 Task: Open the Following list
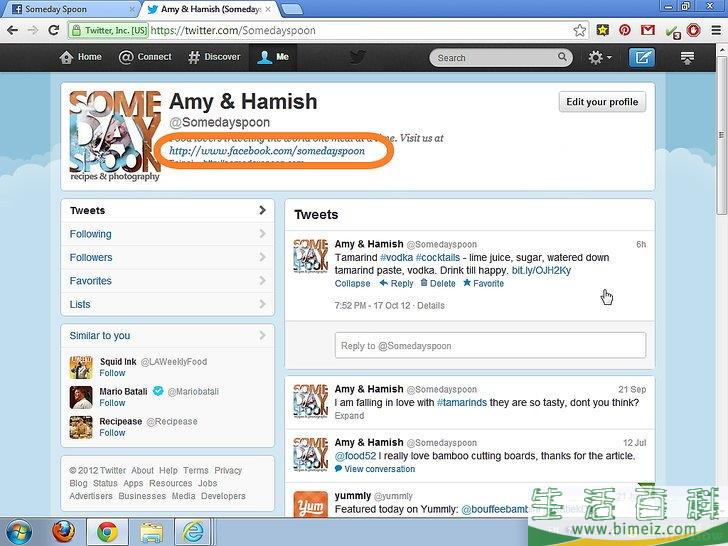(168, 234)
